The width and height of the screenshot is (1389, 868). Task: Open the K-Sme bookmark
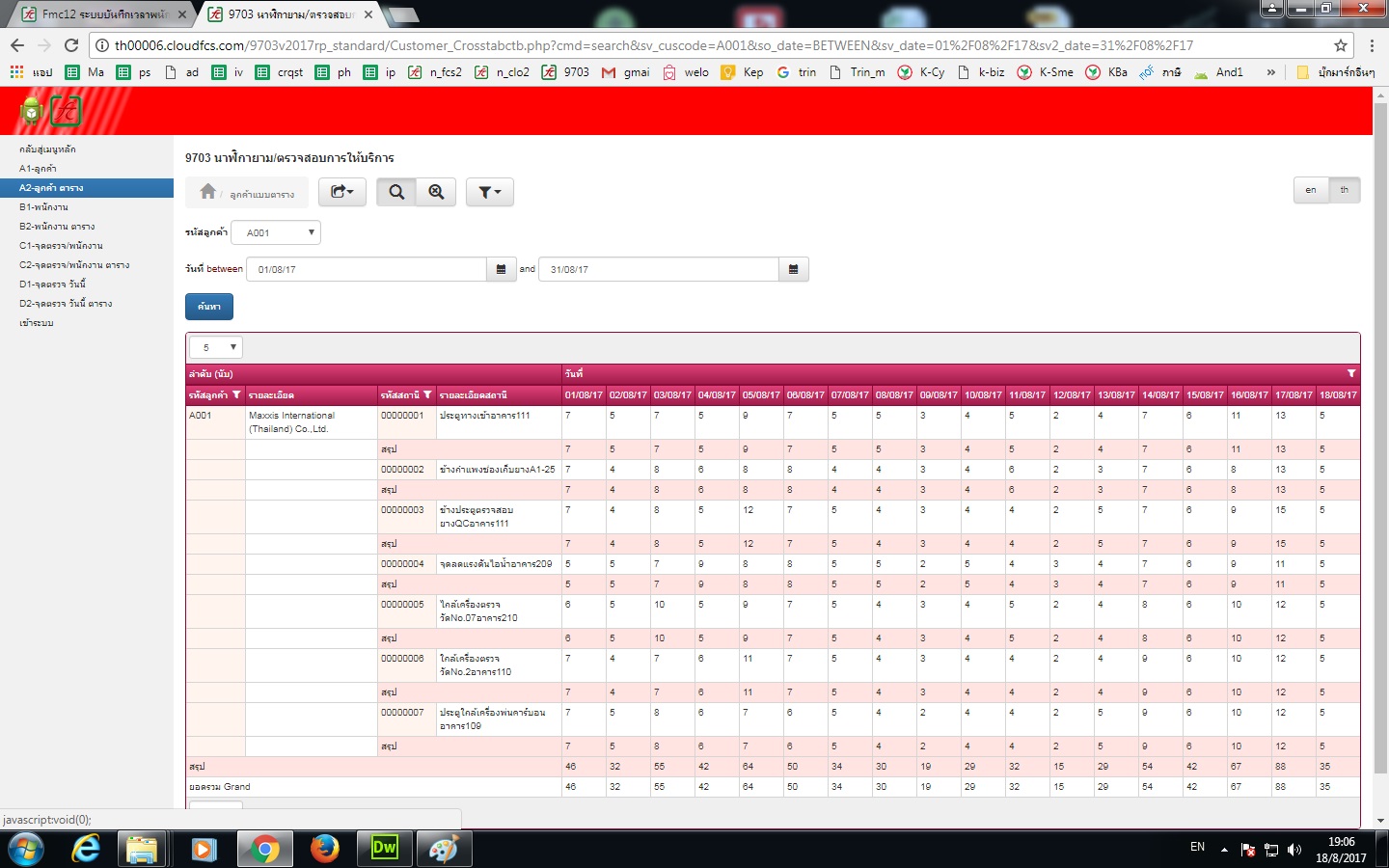pyautogui.click(x=1046, y=72)
